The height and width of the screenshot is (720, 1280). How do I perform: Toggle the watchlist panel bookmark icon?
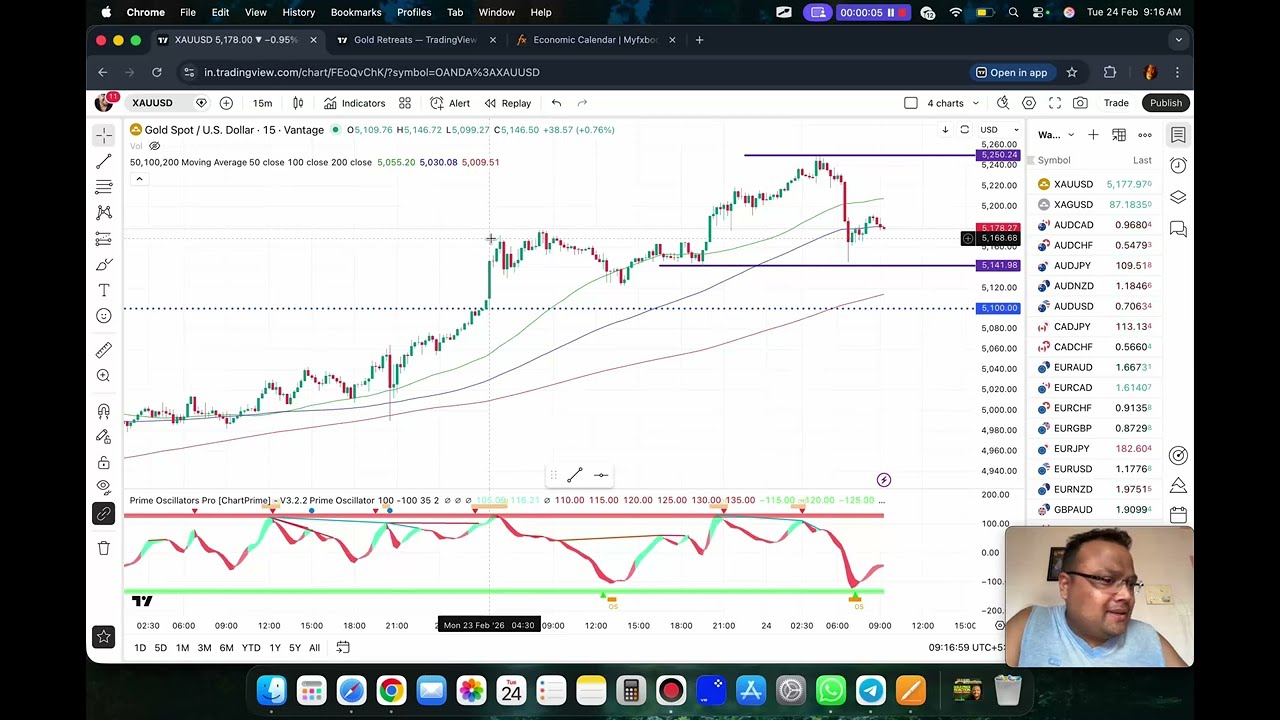pos(1178,135)
